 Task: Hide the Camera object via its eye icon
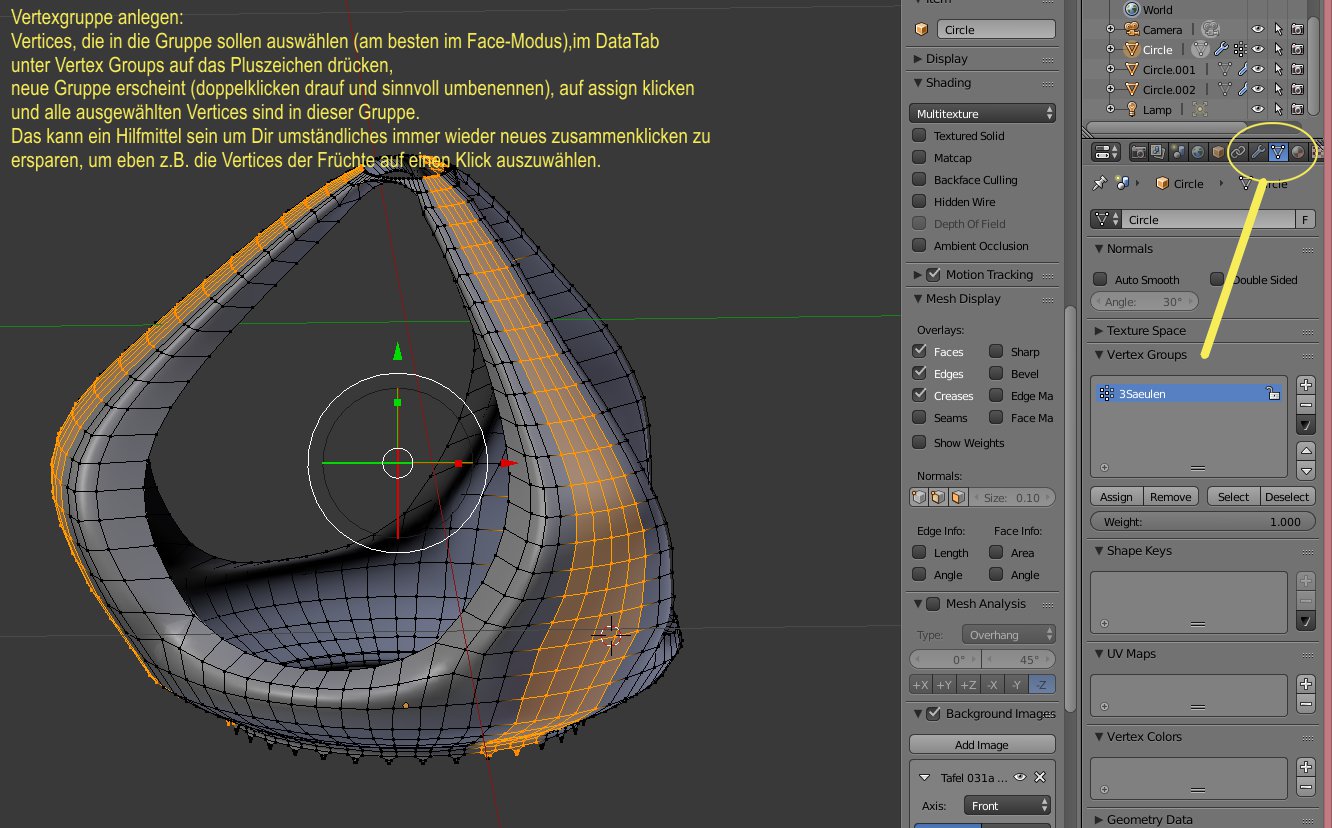pos(1258,30)
